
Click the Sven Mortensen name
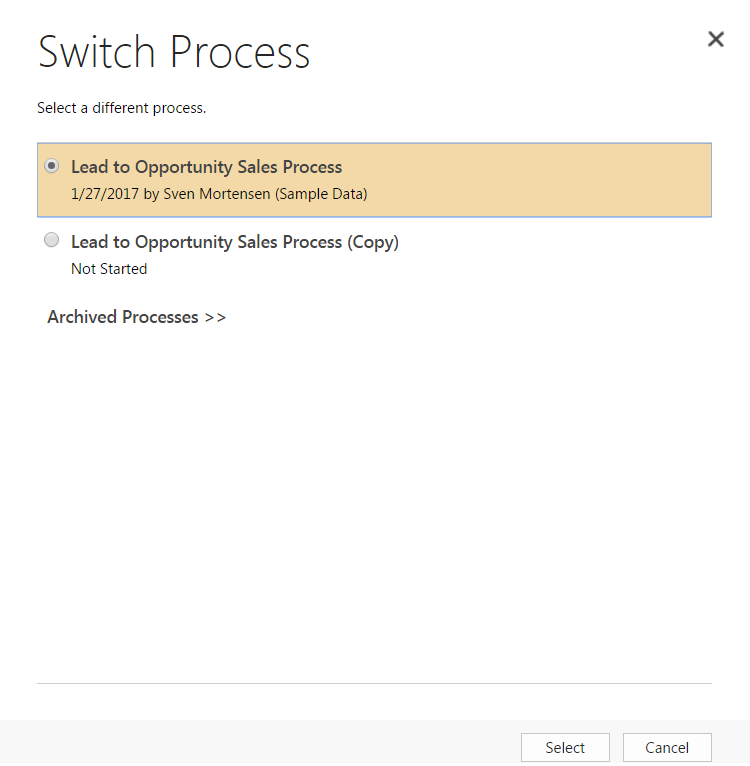tap(217, 194)
